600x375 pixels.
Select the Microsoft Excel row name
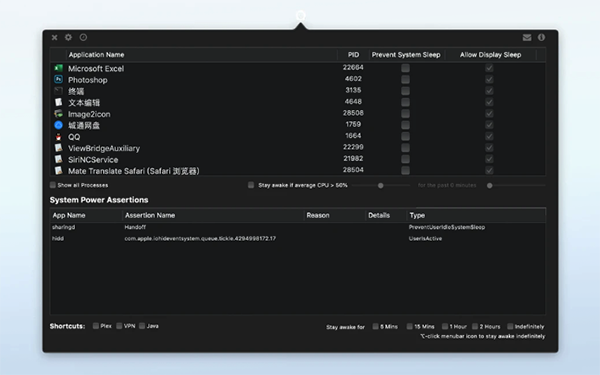point(96,68)
